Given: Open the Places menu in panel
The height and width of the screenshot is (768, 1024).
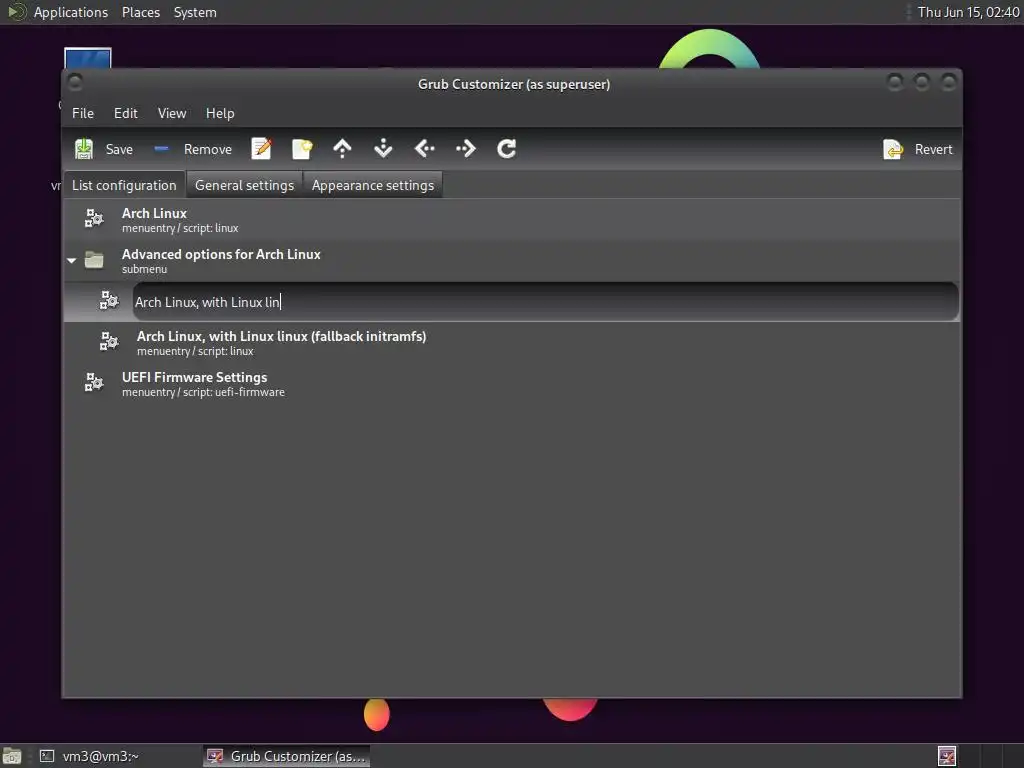Looking at the screenshot, I should [x=141, y=12].
